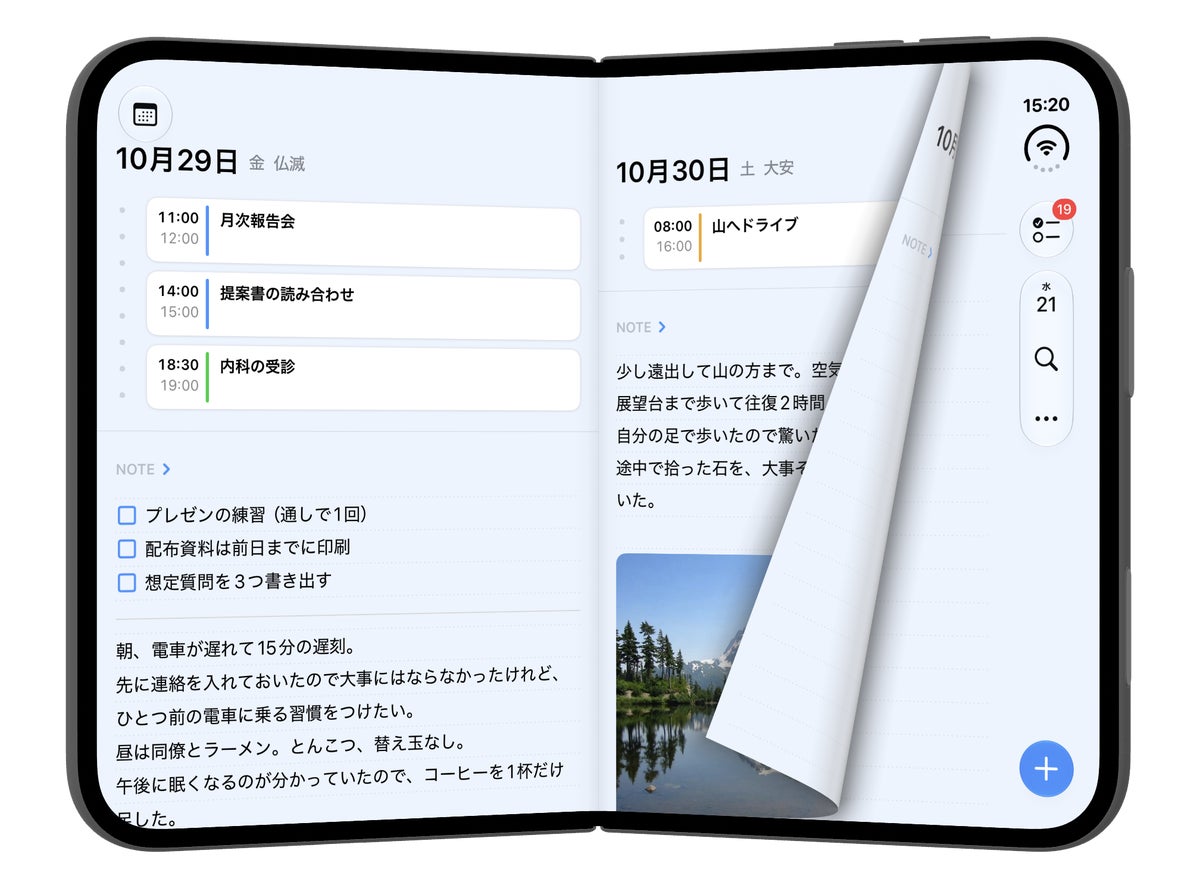Image resolution: width=1200 pixels, height=888 pixels.
Task: Check the 想定質問を3つ書き出す checkbox
Action: pyautogui.click(x=127, y=582)
